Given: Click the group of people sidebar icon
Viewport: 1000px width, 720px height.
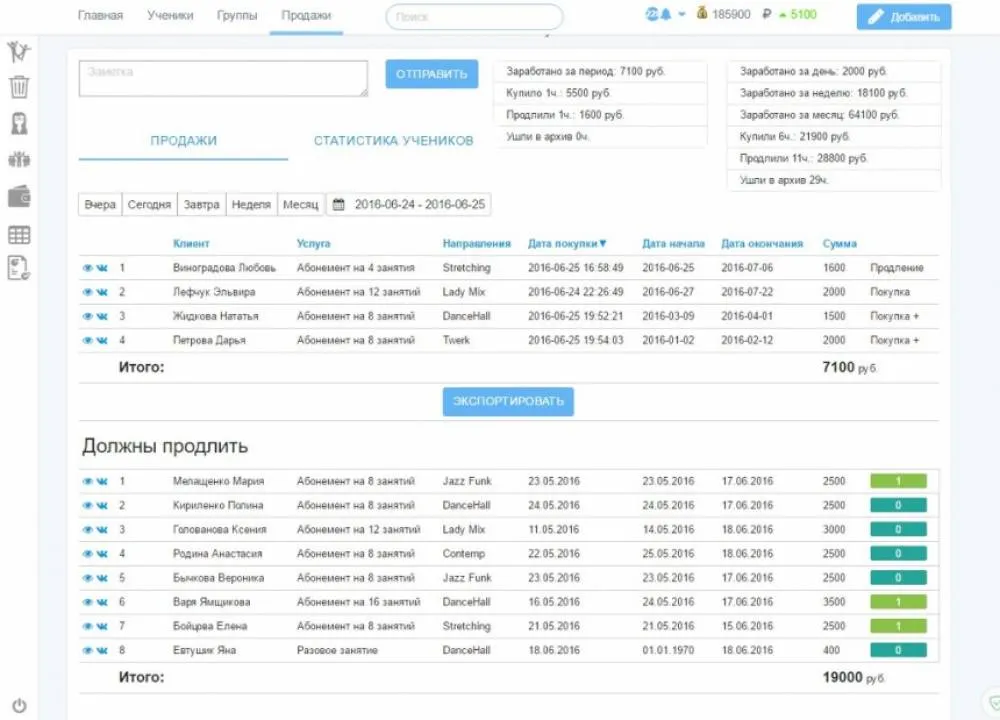Looking at the screenshot, I should click(x=19, y=159).
